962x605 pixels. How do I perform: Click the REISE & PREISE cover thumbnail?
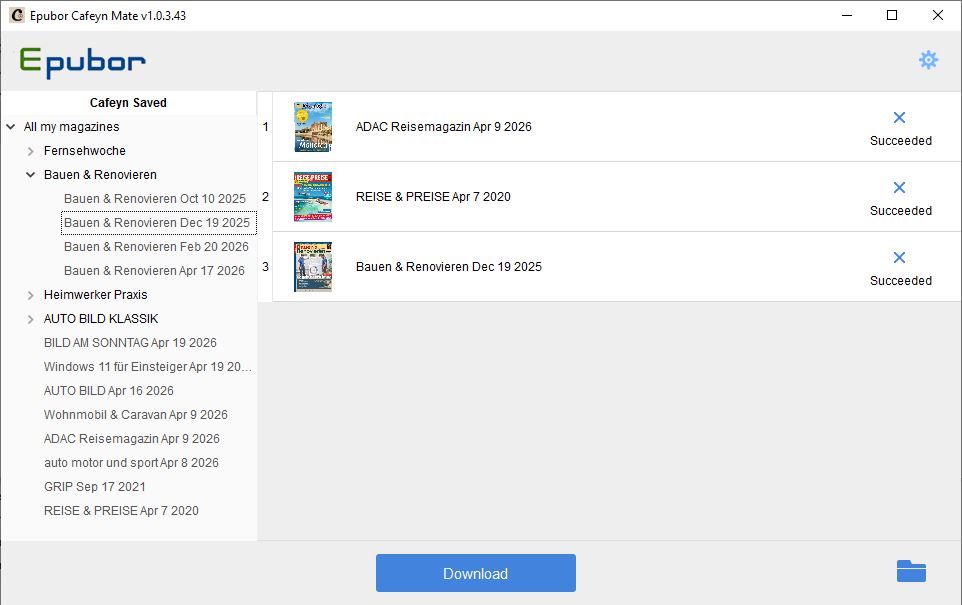312,196
